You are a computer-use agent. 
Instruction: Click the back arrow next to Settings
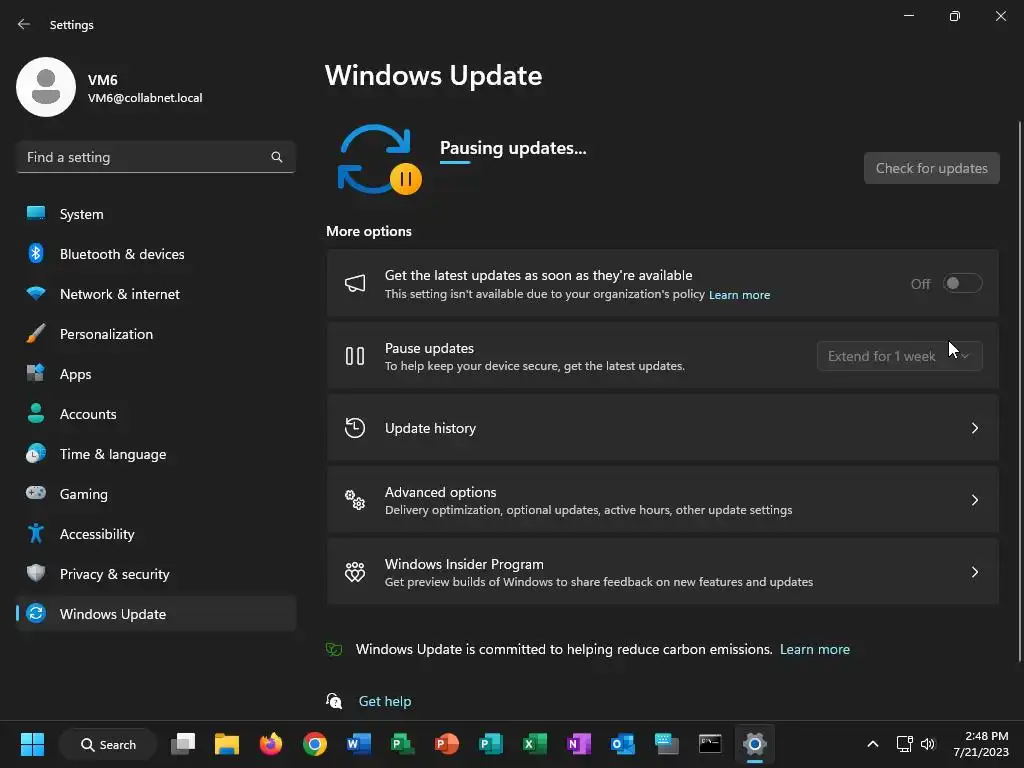point(24,24)
